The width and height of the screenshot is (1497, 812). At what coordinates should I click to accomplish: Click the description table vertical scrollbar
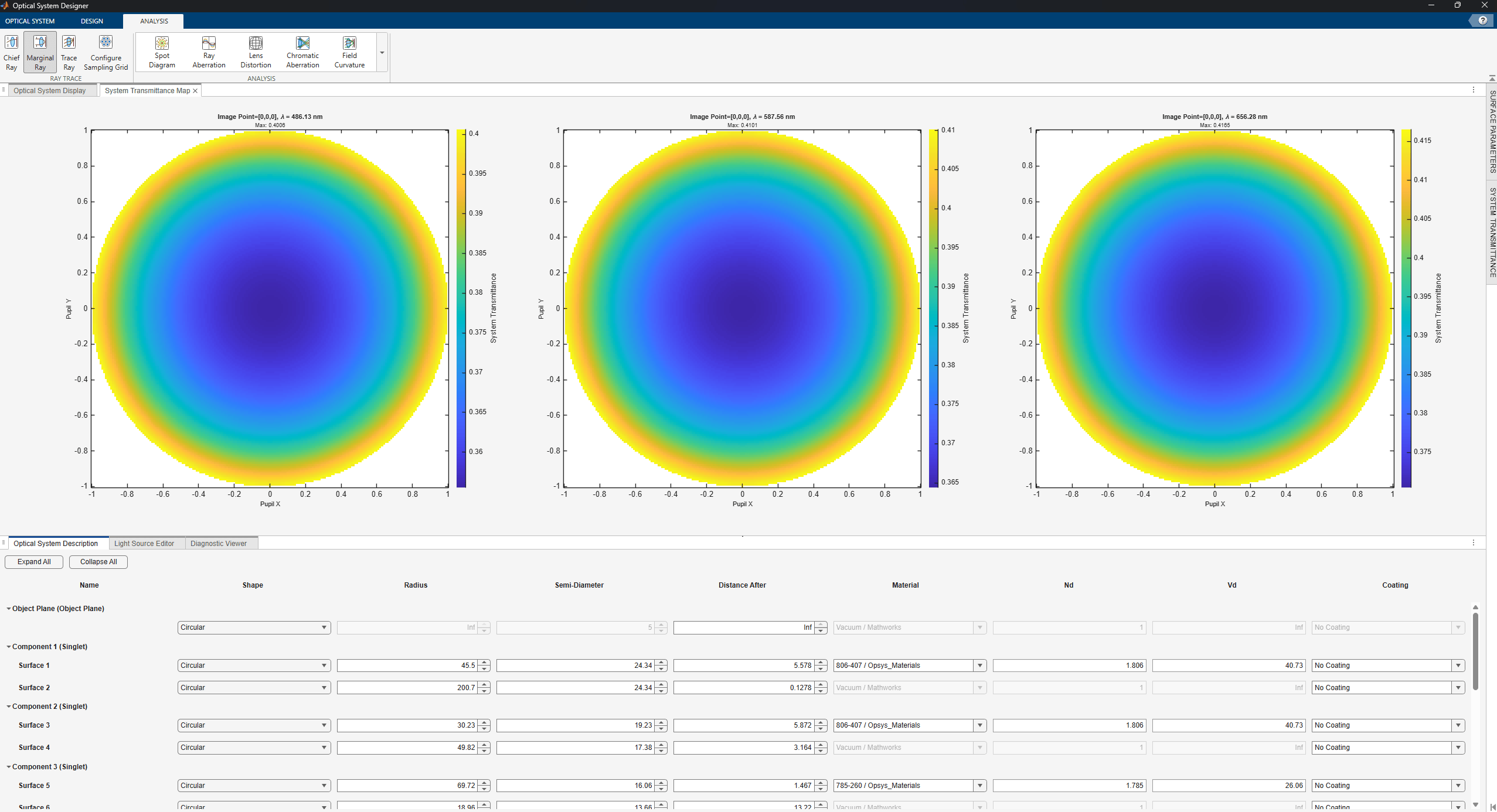coord(1475,650)
